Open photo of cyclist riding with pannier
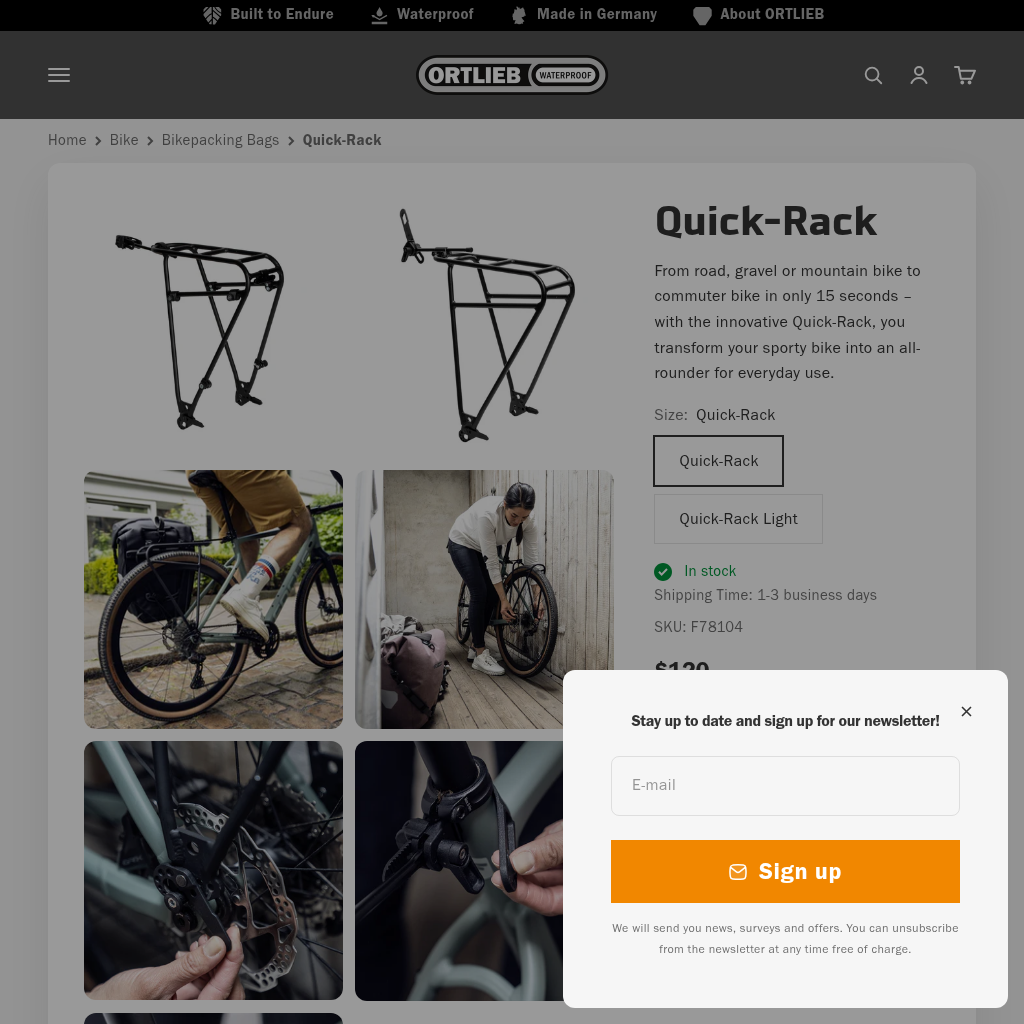Viewport: 1024px width, 1024px height. click(x=213, y=599)
